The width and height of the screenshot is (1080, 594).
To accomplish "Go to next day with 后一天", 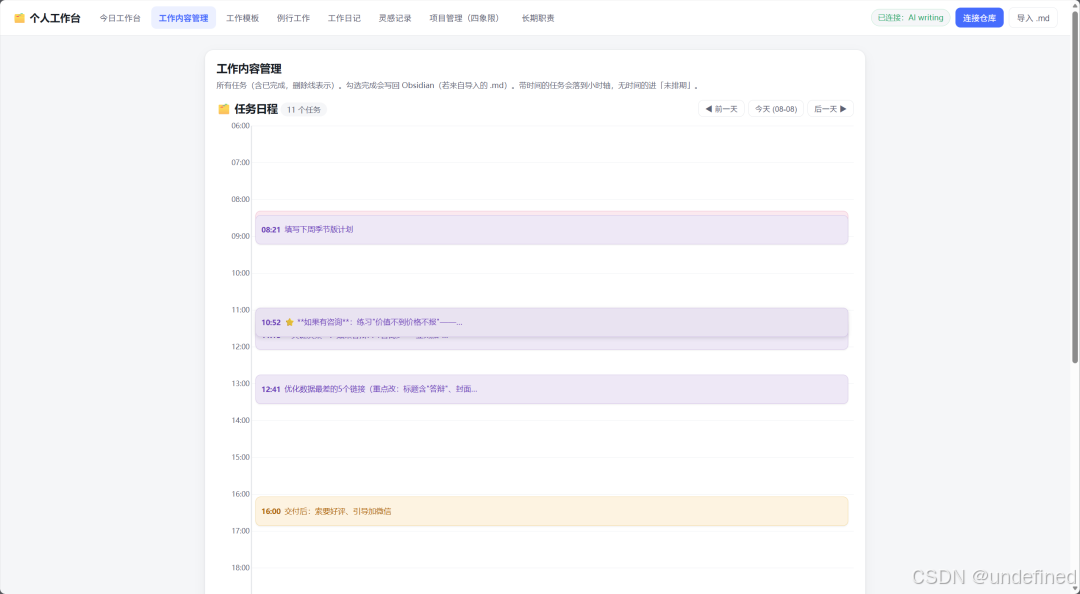I will (830, 109).
